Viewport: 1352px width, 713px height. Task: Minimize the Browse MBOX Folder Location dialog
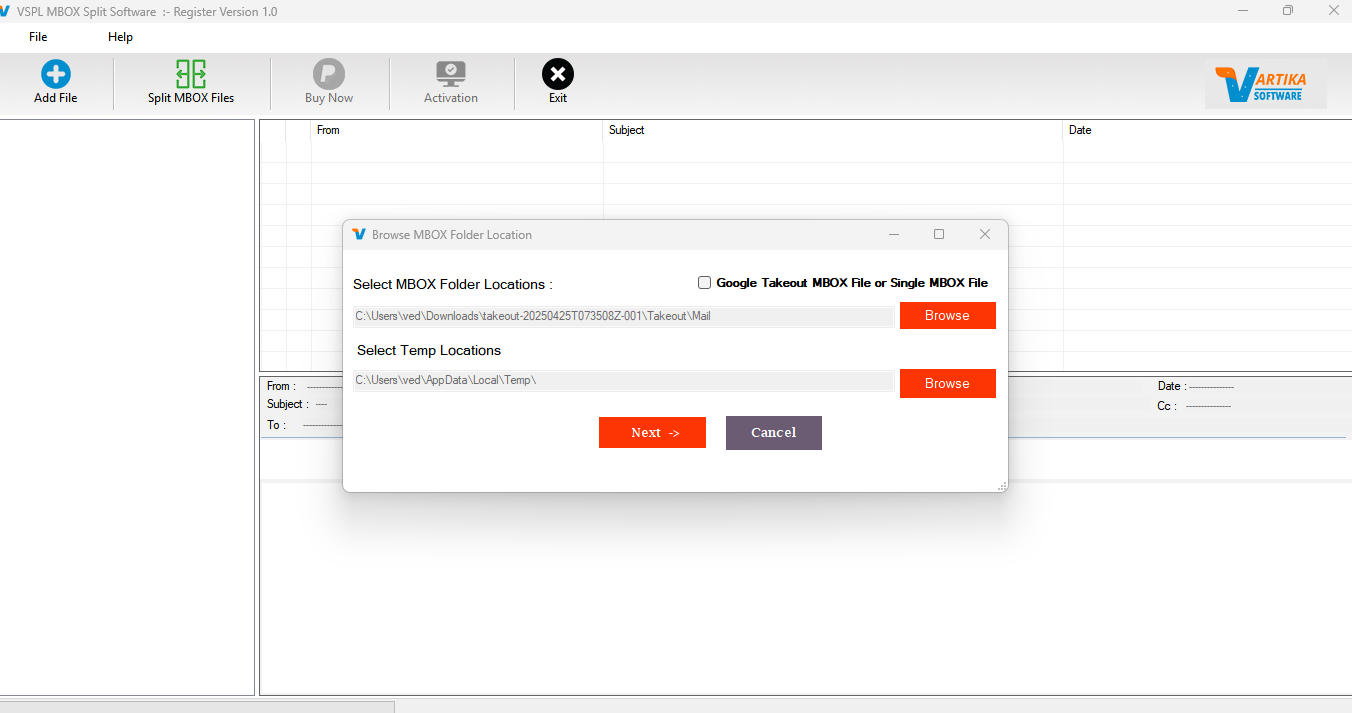894,234
